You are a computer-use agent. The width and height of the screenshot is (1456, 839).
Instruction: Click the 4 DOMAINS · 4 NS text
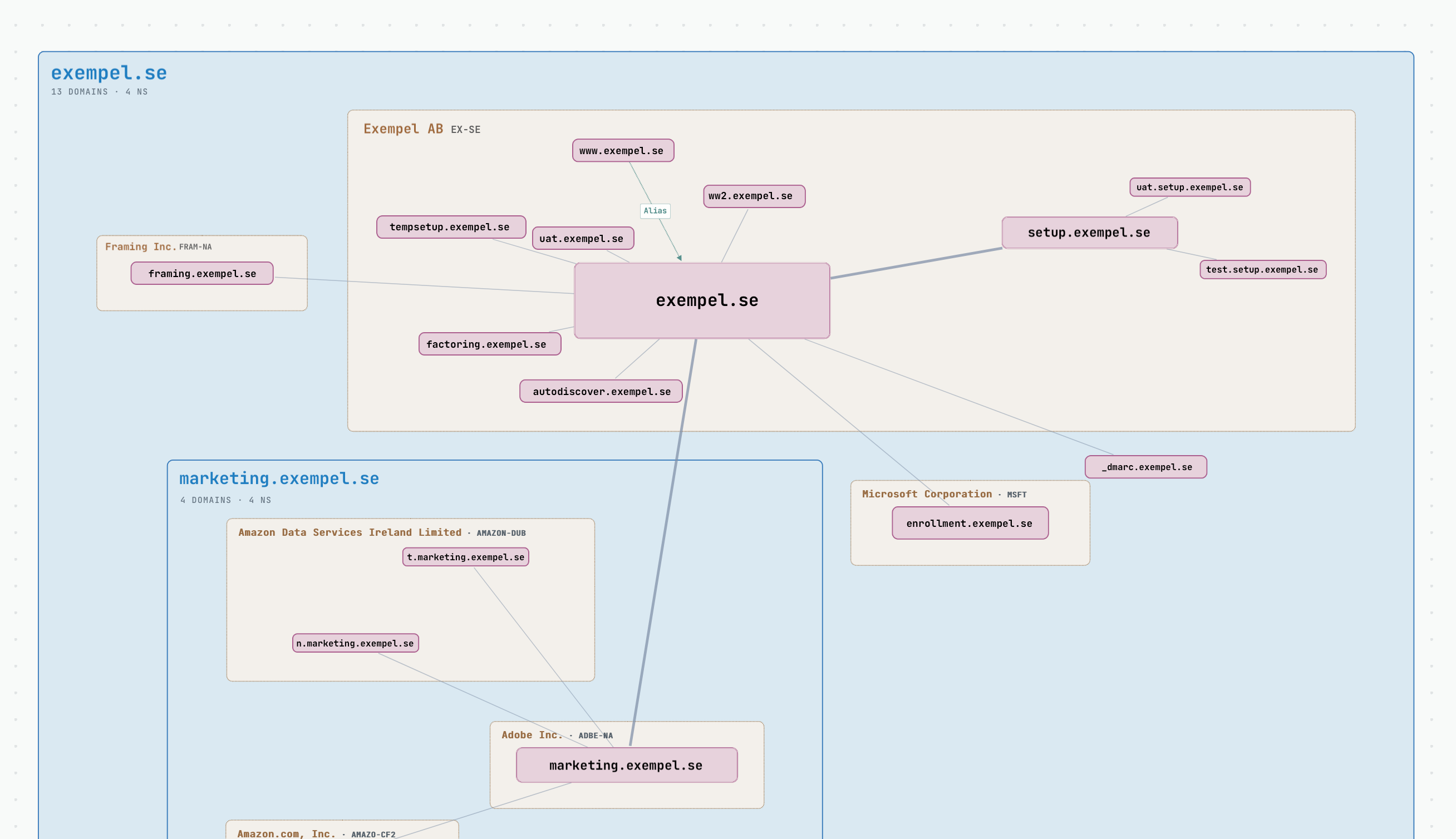click(225, 500)
